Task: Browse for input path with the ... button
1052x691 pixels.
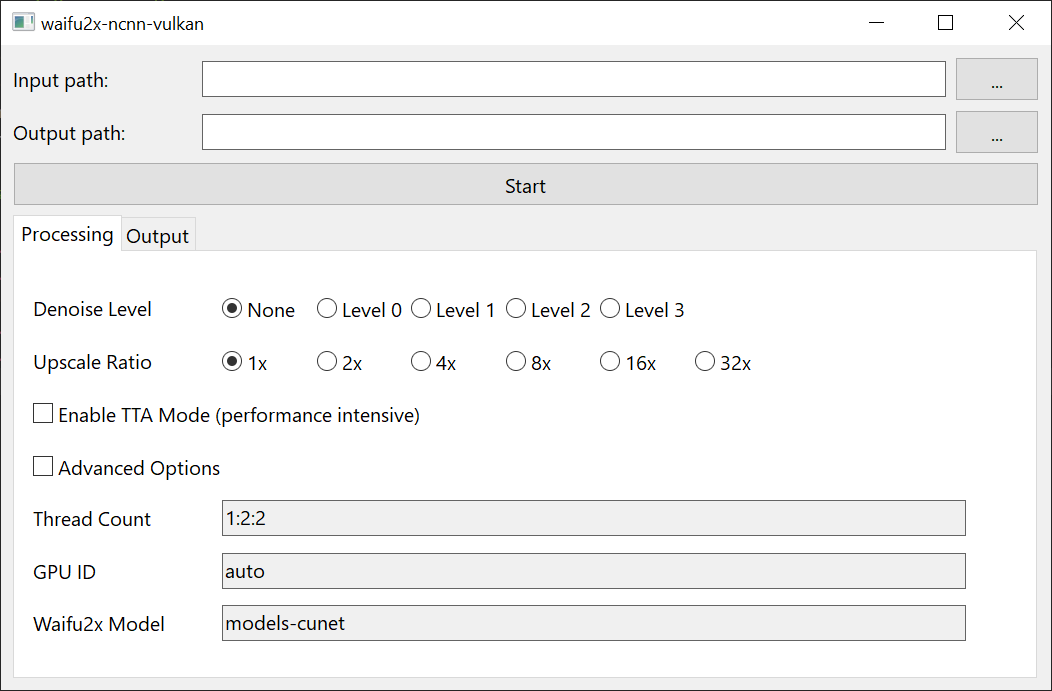Action: (x=996, y=79)
